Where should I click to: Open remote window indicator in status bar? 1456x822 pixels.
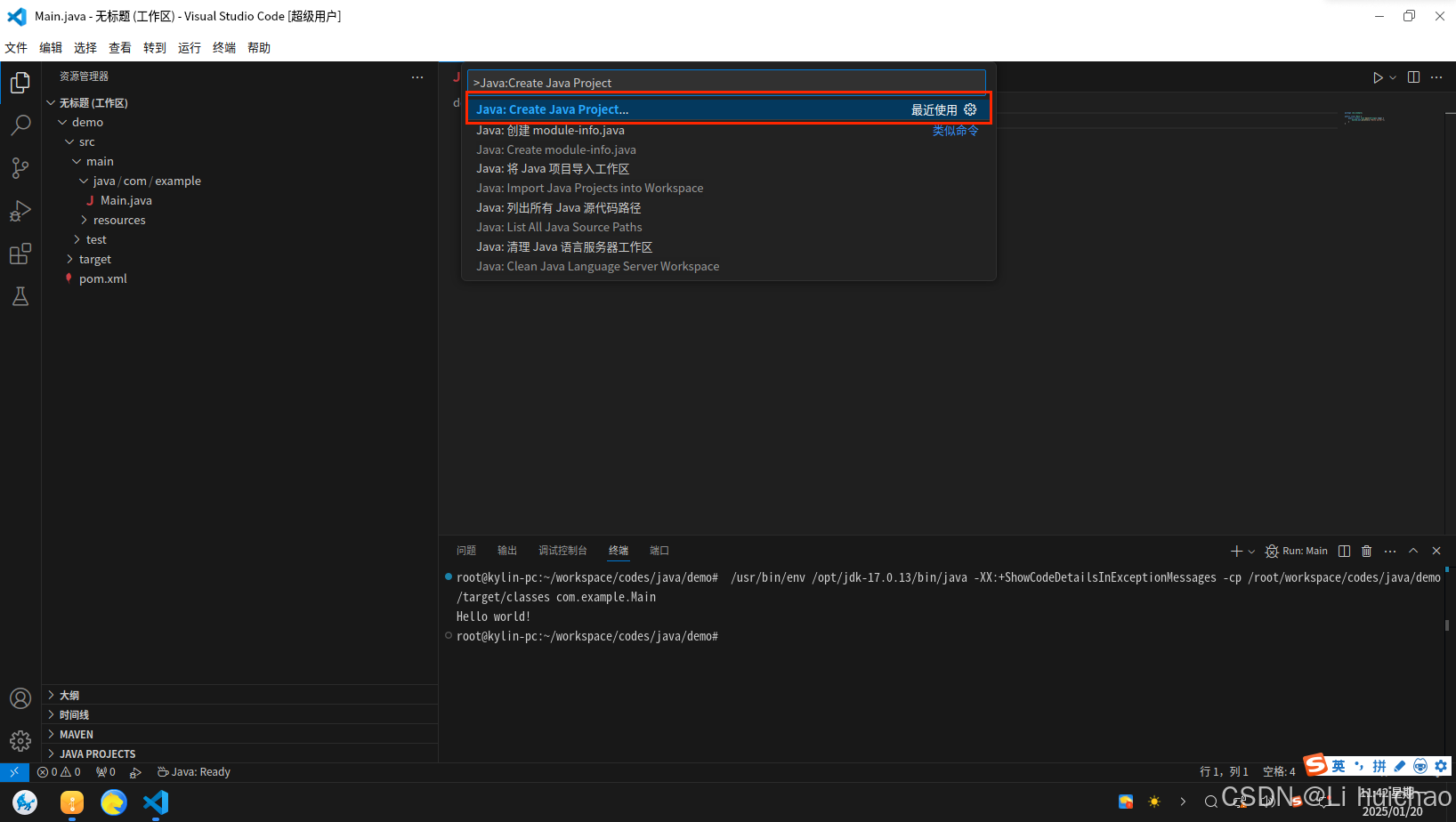click(x=14, y=772)
